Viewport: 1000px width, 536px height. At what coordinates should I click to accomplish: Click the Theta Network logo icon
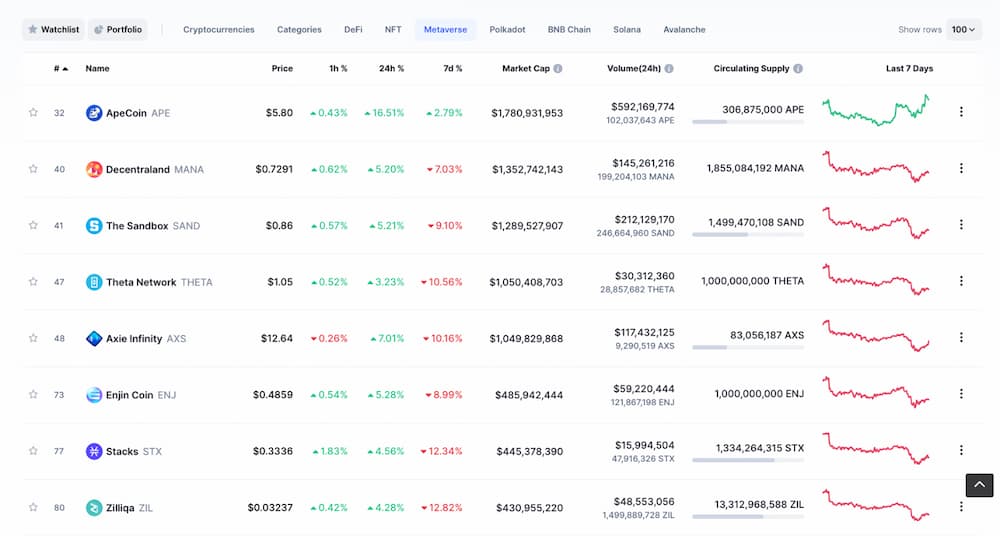(94, 282)
